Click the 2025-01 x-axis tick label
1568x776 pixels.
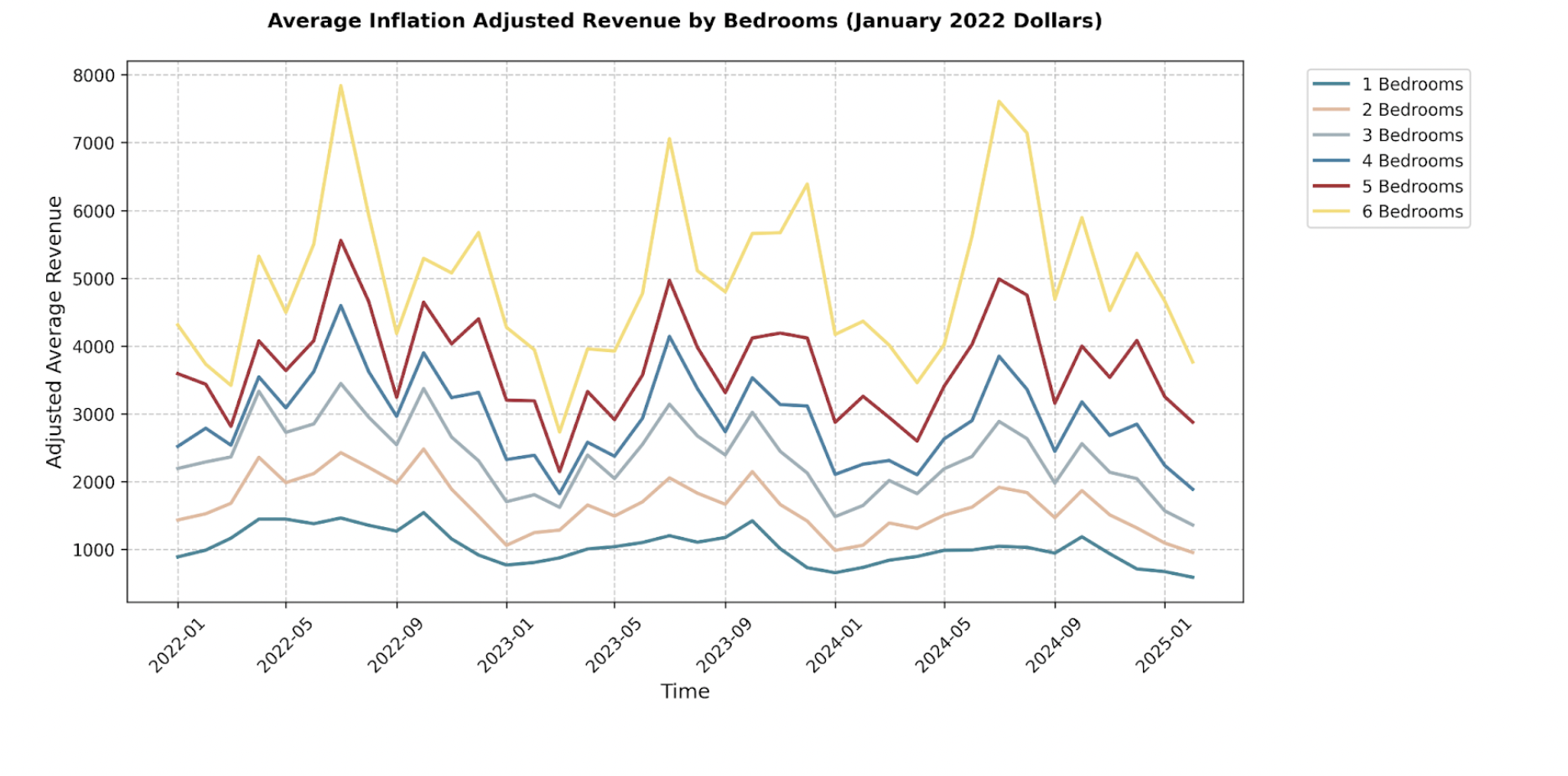tap(1164, 646)
